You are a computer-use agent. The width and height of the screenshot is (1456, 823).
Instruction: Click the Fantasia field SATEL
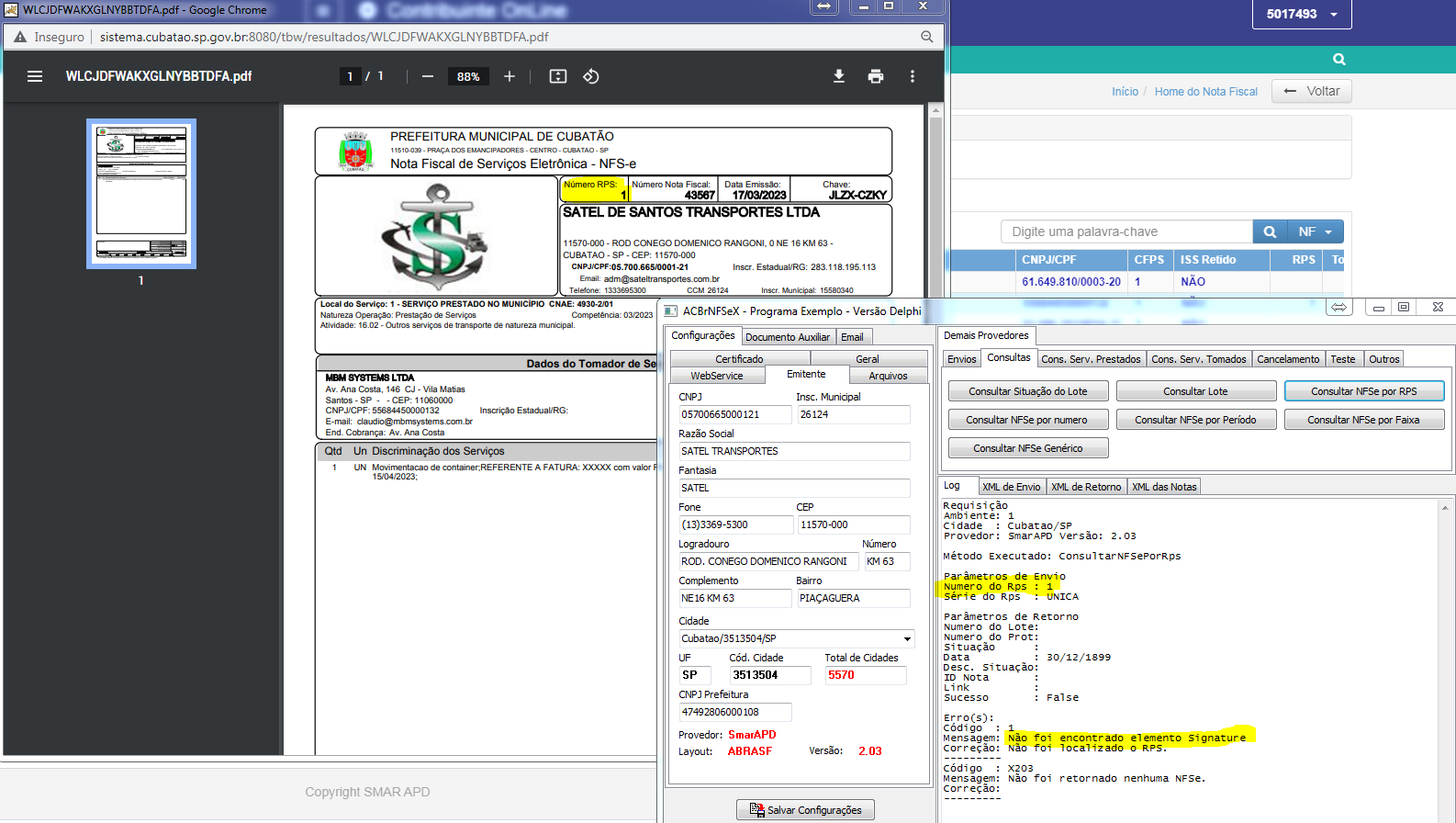coord(795,488)
